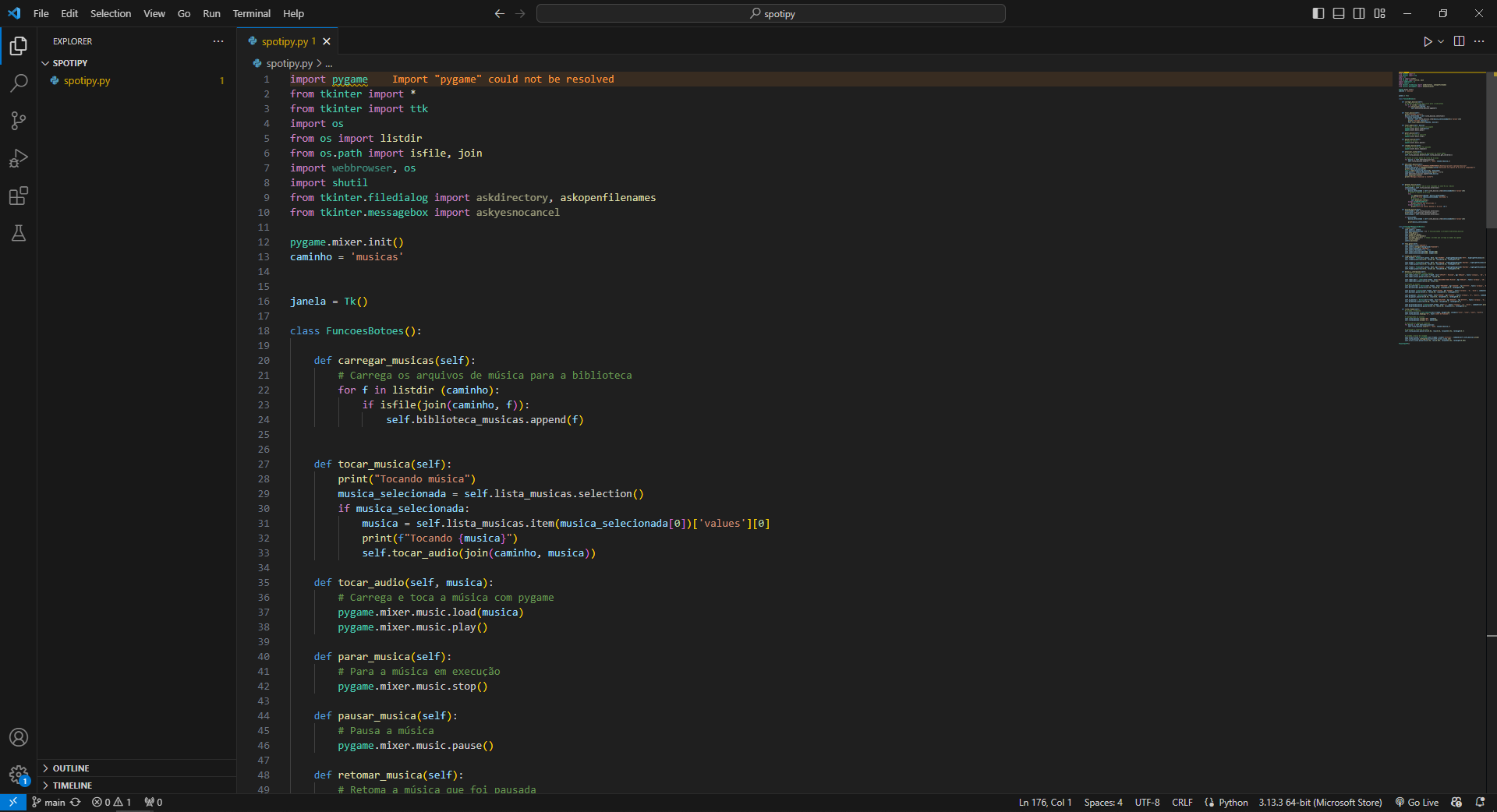The width and height of the screenshot is (1497, 812).
Task: Click the main branch in status bar
Action: coord(49,802)
